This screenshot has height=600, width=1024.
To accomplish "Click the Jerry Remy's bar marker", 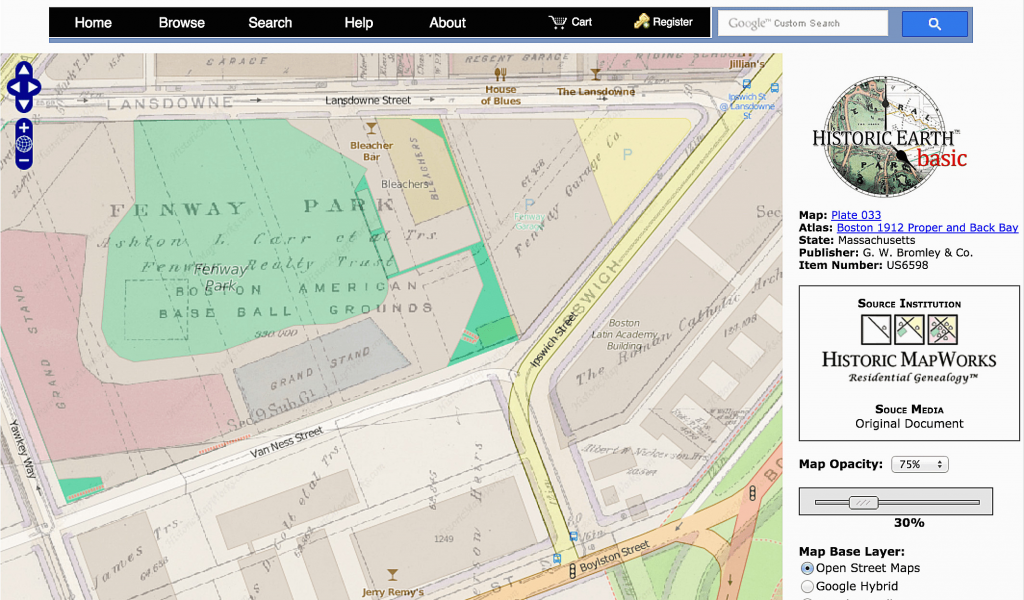I will coord(392,575).
